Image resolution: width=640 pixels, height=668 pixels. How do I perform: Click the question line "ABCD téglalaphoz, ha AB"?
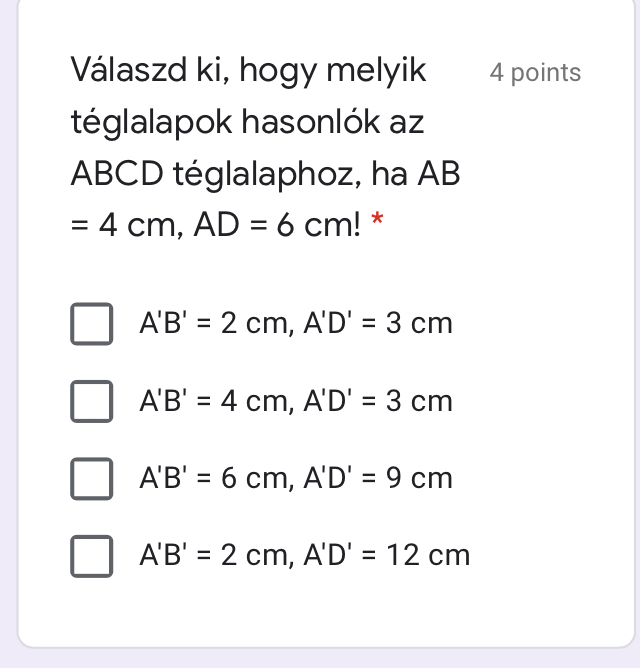265,174
